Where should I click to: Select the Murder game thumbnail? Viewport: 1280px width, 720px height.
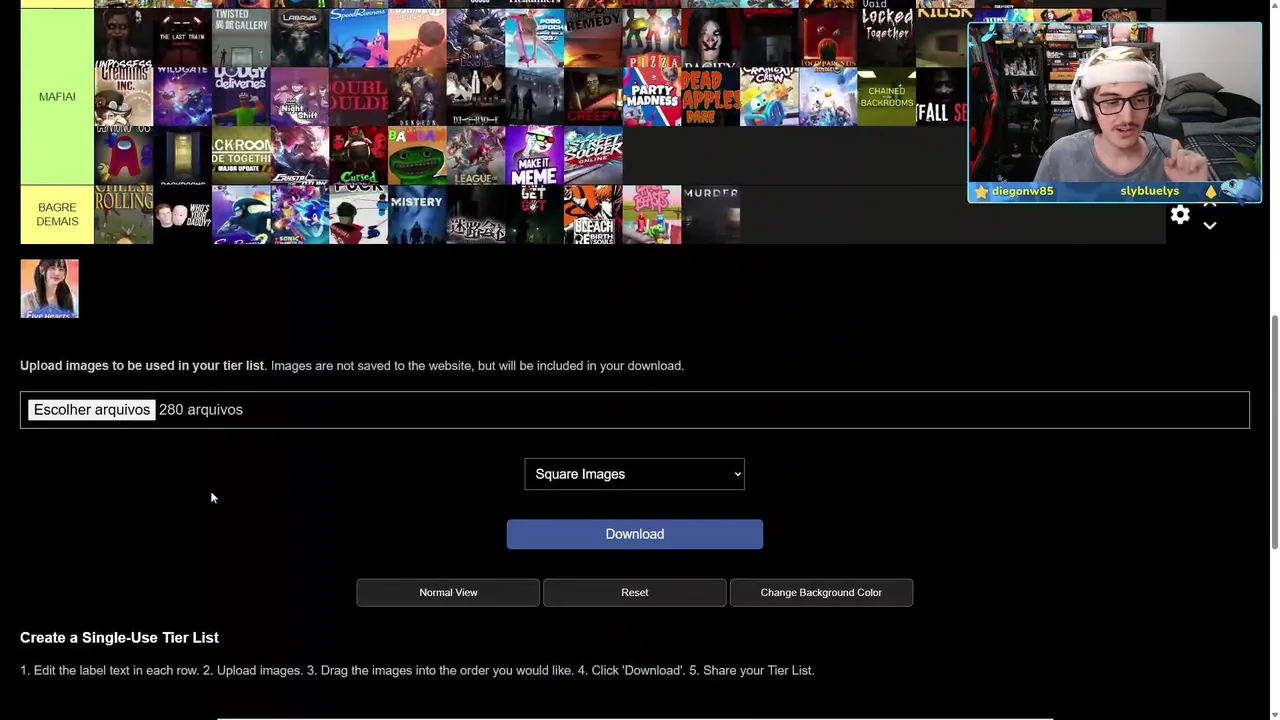pyautogui.click(x=710, y=214)
